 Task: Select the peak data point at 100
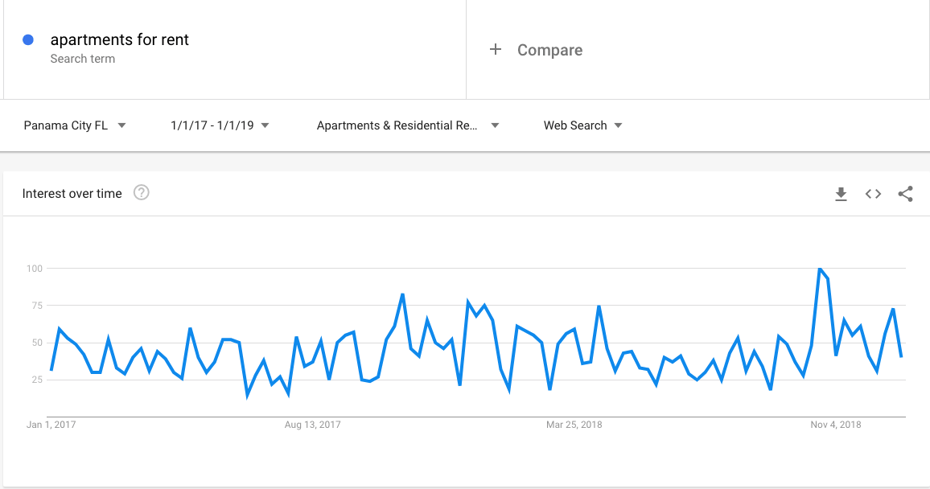(x=820, y=269)
